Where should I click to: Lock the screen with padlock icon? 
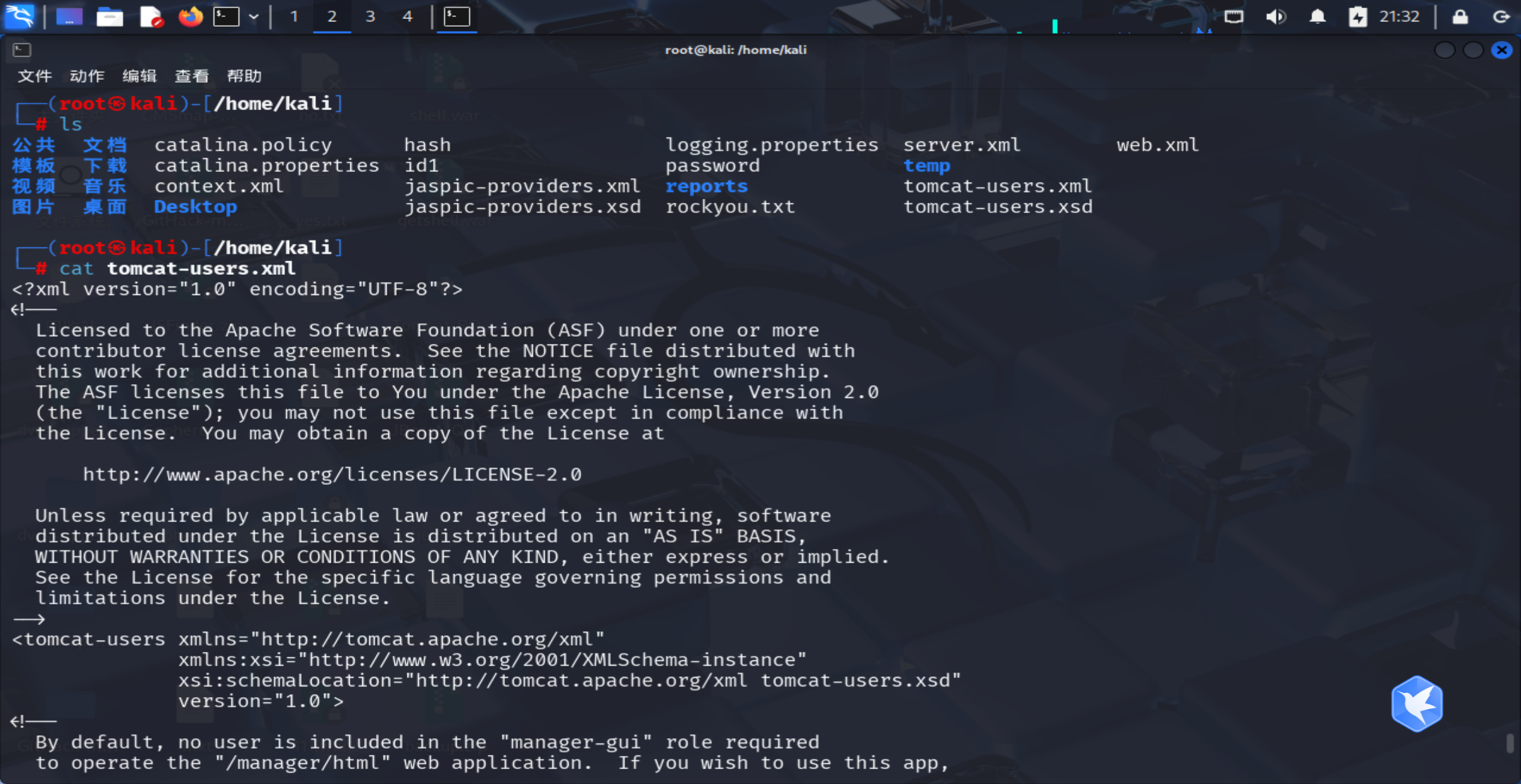[1460, 17]
